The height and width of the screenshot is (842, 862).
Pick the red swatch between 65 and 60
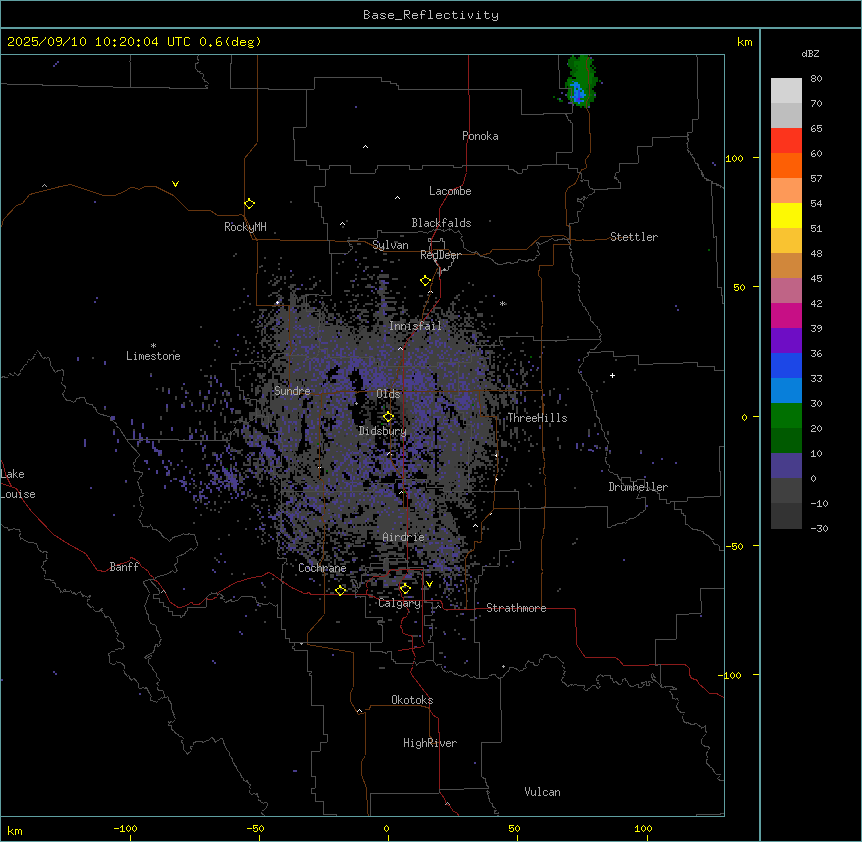coord(786,141)
